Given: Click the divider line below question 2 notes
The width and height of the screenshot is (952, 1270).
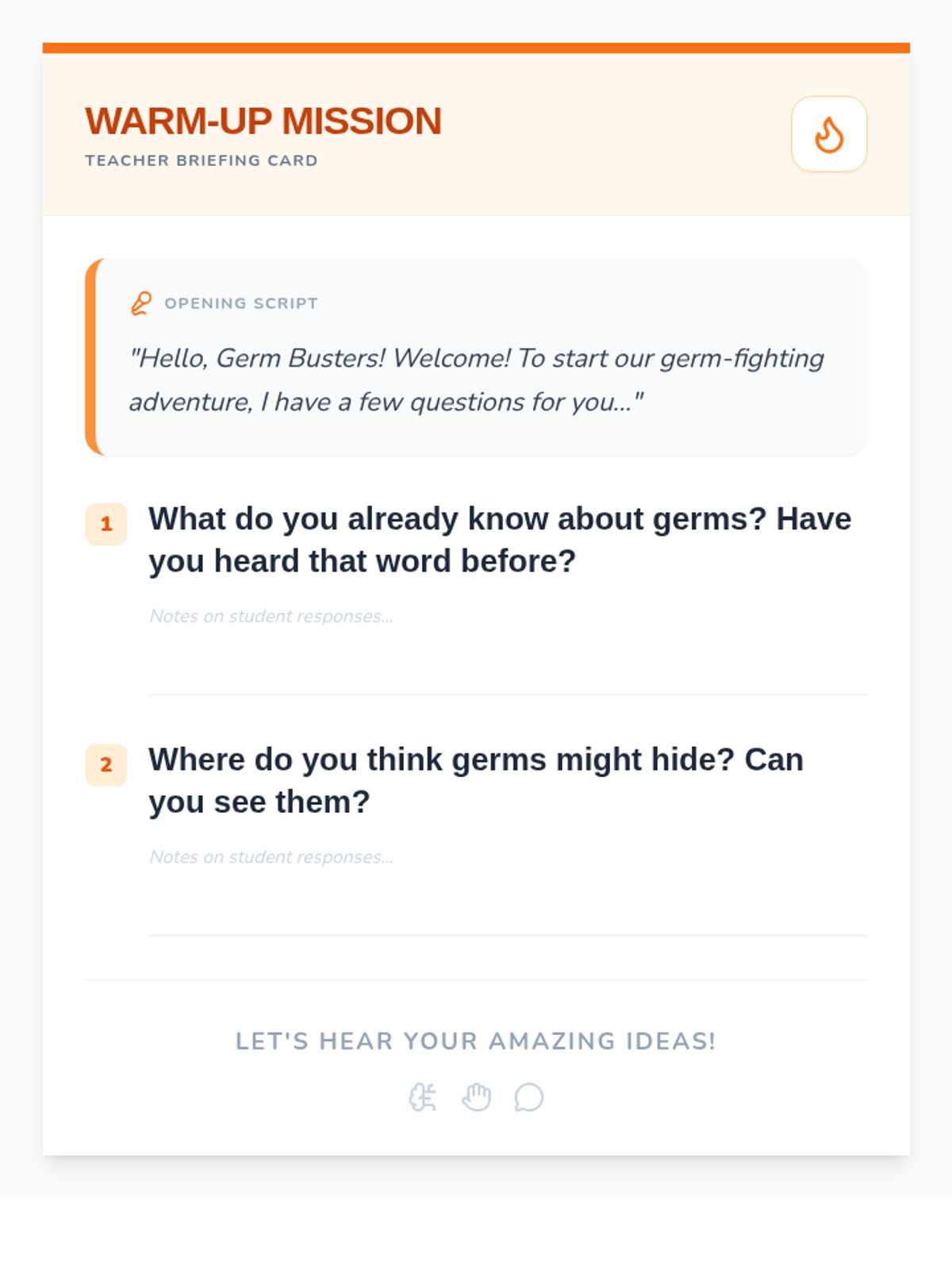Looking at the screenshot, I should 508,935.
